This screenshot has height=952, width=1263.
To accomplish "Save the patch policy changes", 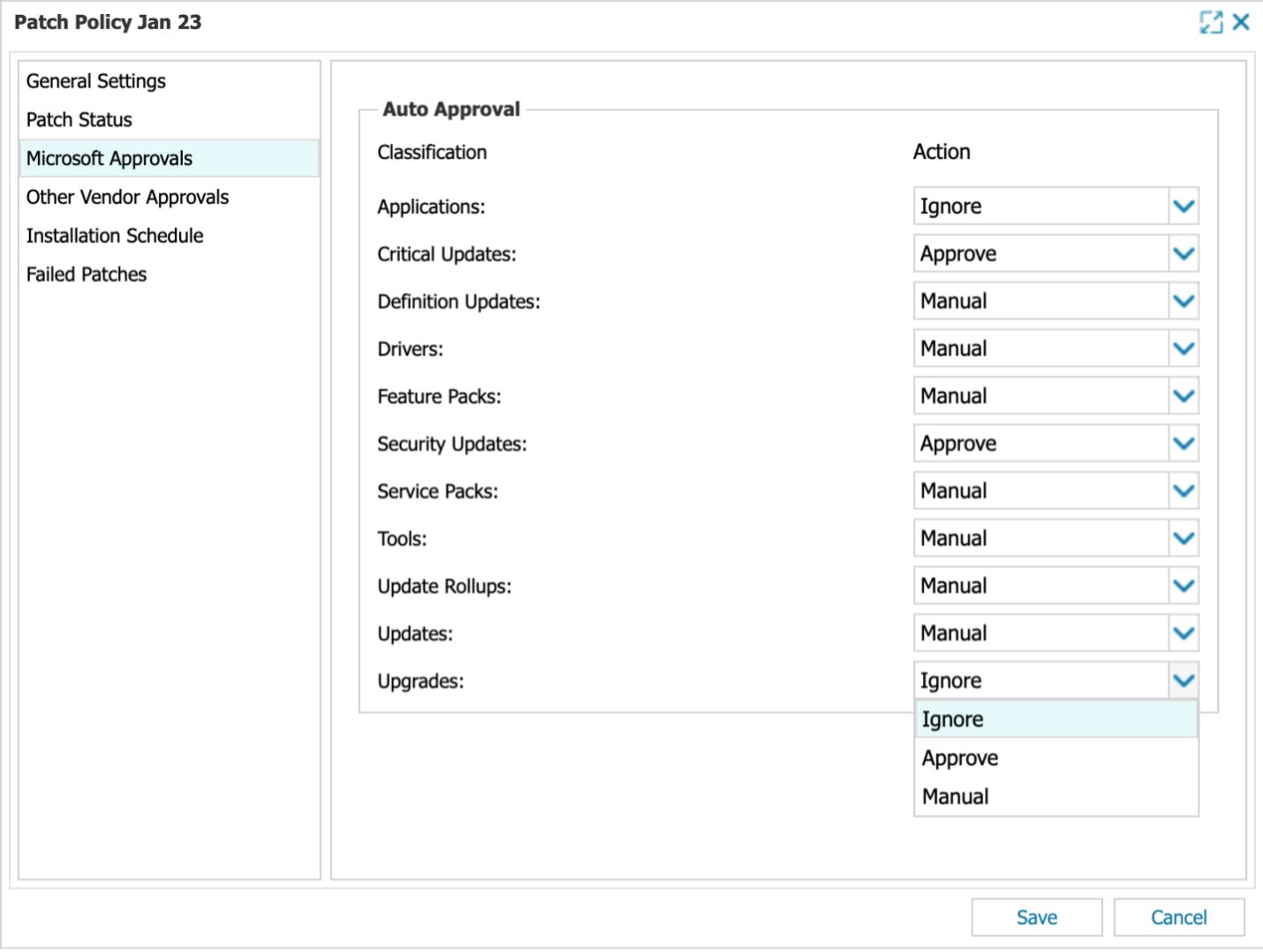I will pyautogui.click(x=1036, y=917).
